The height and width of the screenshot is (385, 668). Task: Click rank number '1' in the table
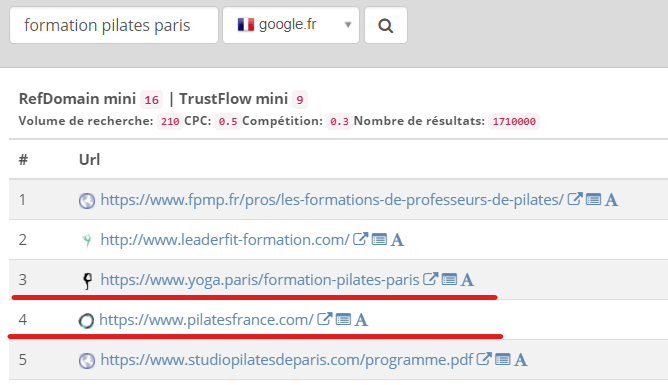tap(22, 199)
